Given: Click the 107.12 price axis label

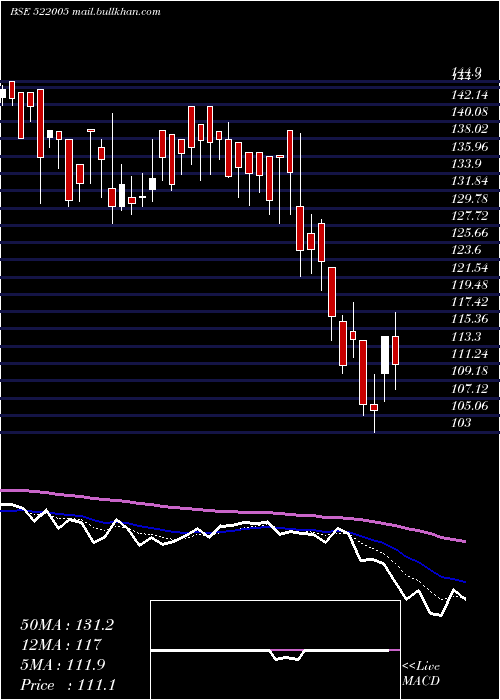Looking at the screenshot, I should click(470, 388).
